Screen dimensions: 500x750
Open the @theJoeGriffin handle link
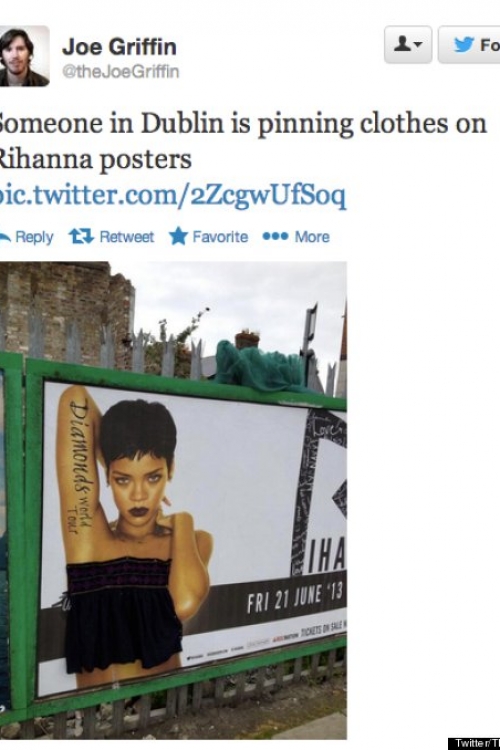point(121,72)
